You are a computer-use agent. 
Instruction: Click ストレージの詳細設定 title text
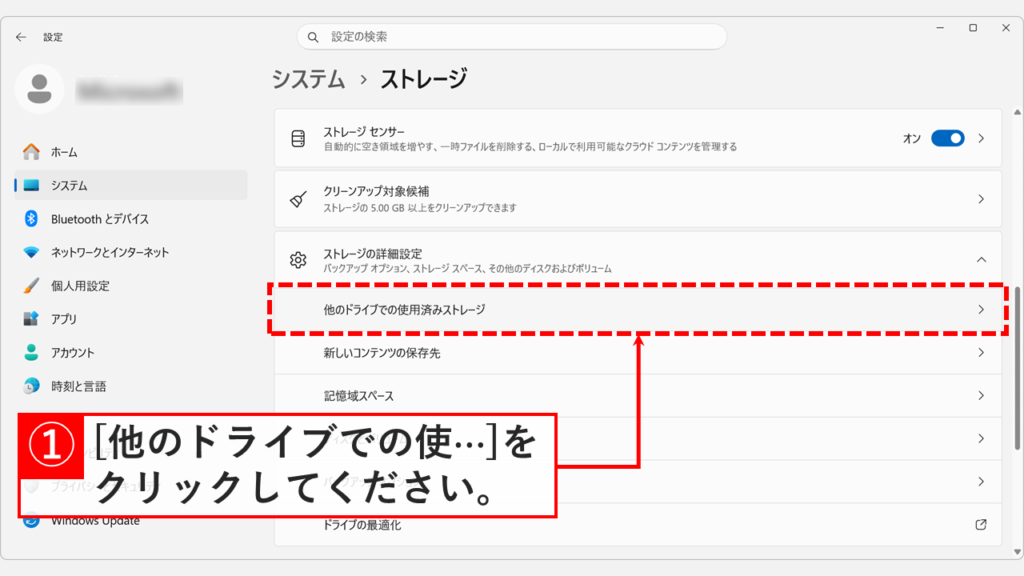[x=373, y=253]
